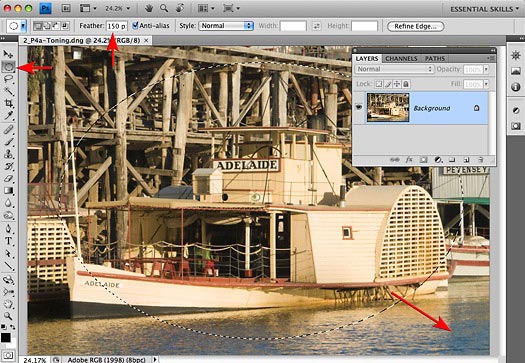The width and height of the screenshot is (525, 363).
Task: Open the Screen Mode dropdown
Action: (x=232, y=8)
